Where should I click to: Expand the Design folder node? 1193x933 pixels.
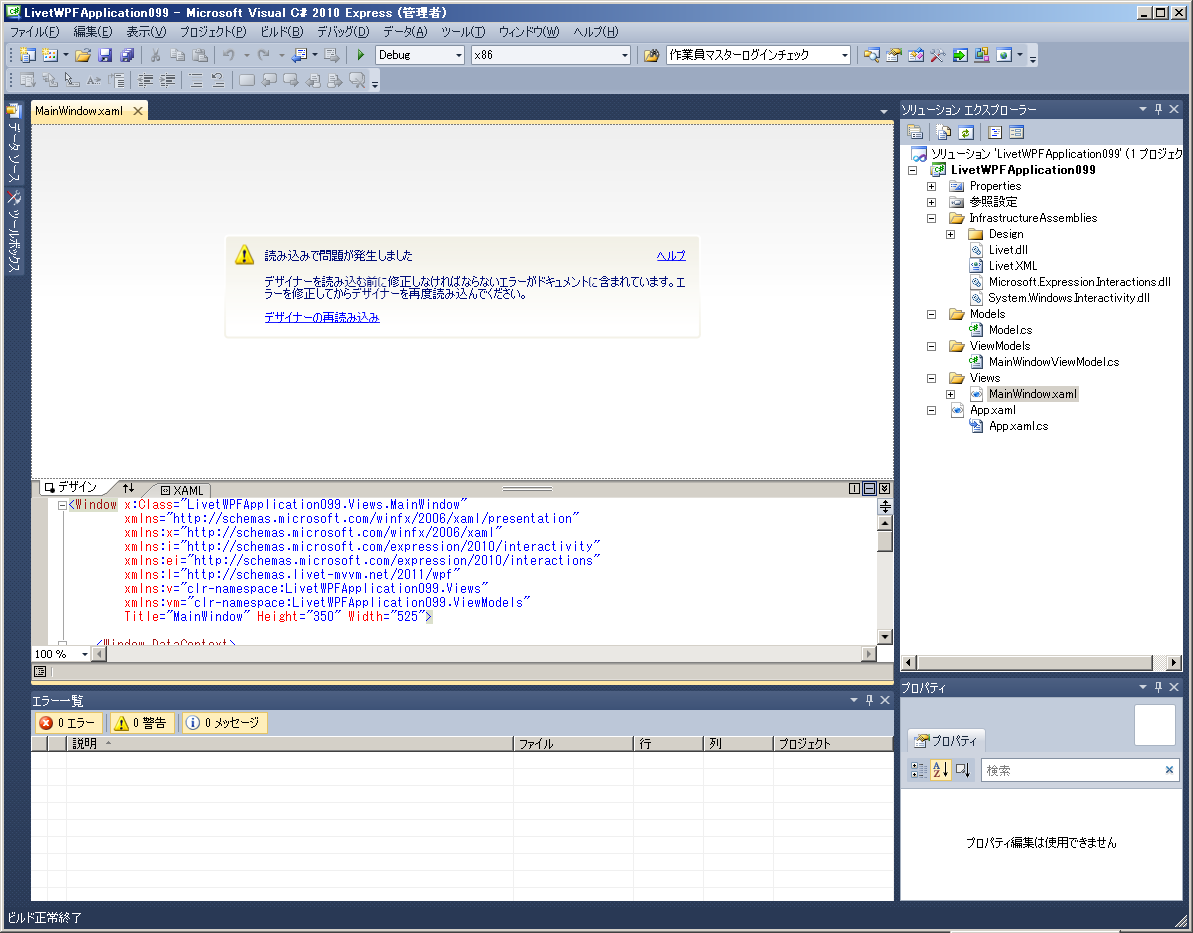[950, 234]
